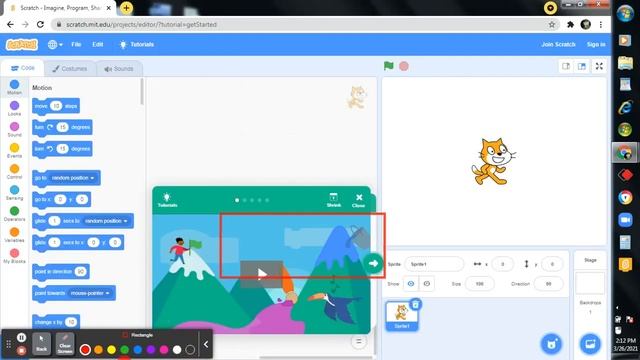This screenshot has height=360, width=640.
Task: Switch to large stage layout
Action: tap(582, 66)
